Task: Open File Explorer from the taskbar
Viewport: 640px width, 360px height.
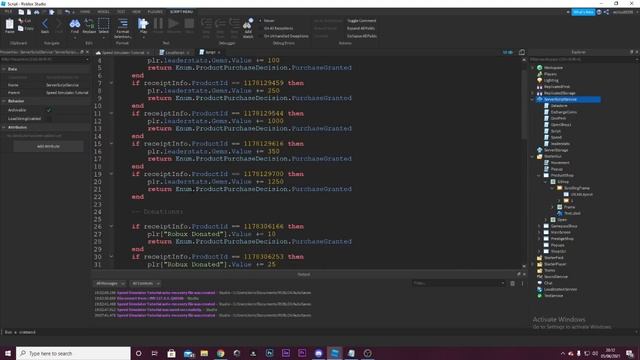Action: 204,353
